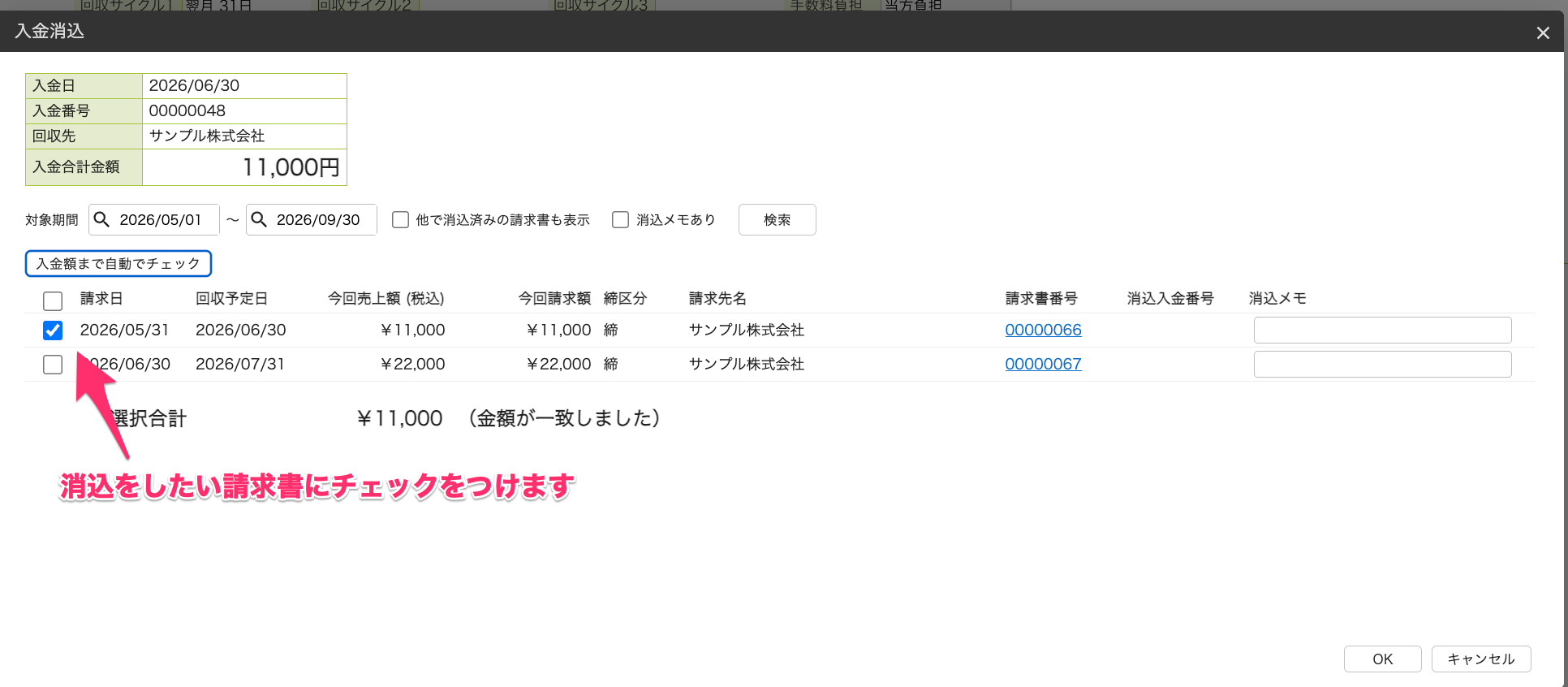The height and width of the screenshot is (687, 1568).
Task: Enable 消込メモあり checkbox
Action: click(621, 219)
